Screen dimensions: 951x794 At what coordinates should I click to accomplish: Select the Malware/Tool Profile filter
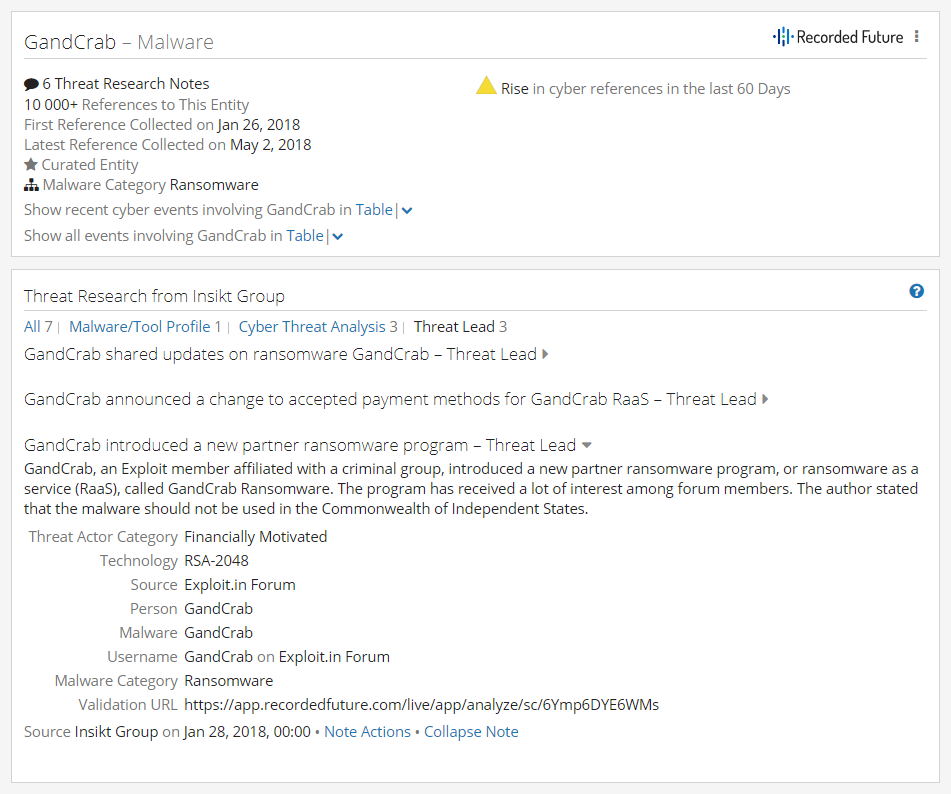pyautogui.click(x=146, y=326)
